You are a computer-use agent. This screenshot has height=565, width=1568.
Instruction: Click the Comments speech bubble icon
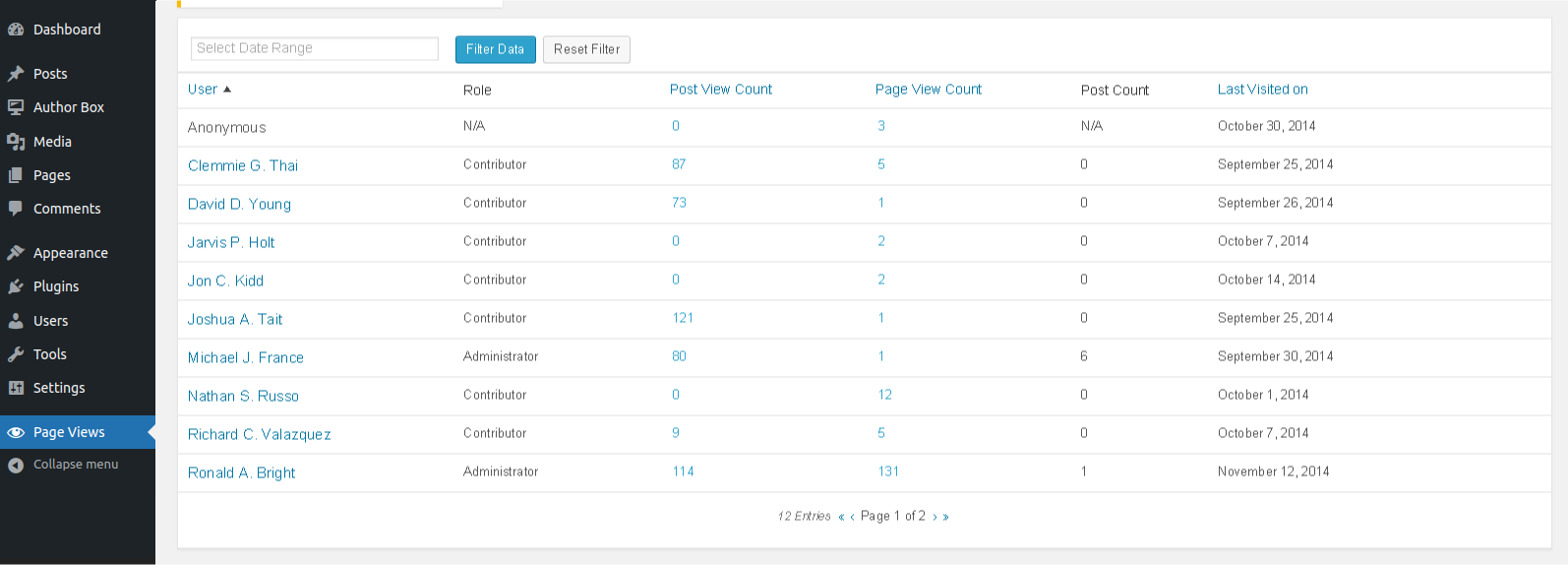[16, 209]
